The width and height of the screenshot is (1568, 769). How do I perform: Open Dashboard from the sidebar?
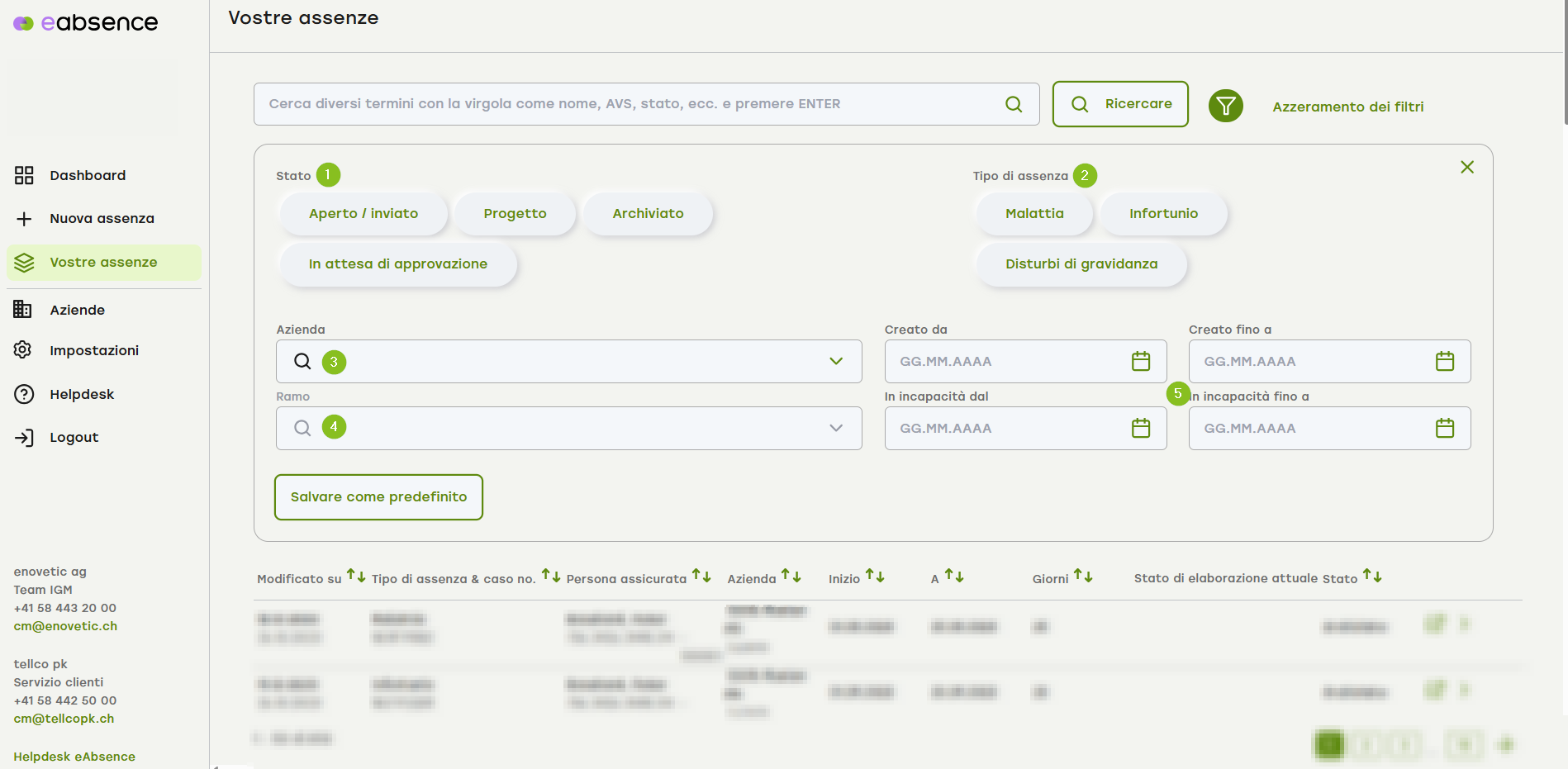click(x=88, y=175)
